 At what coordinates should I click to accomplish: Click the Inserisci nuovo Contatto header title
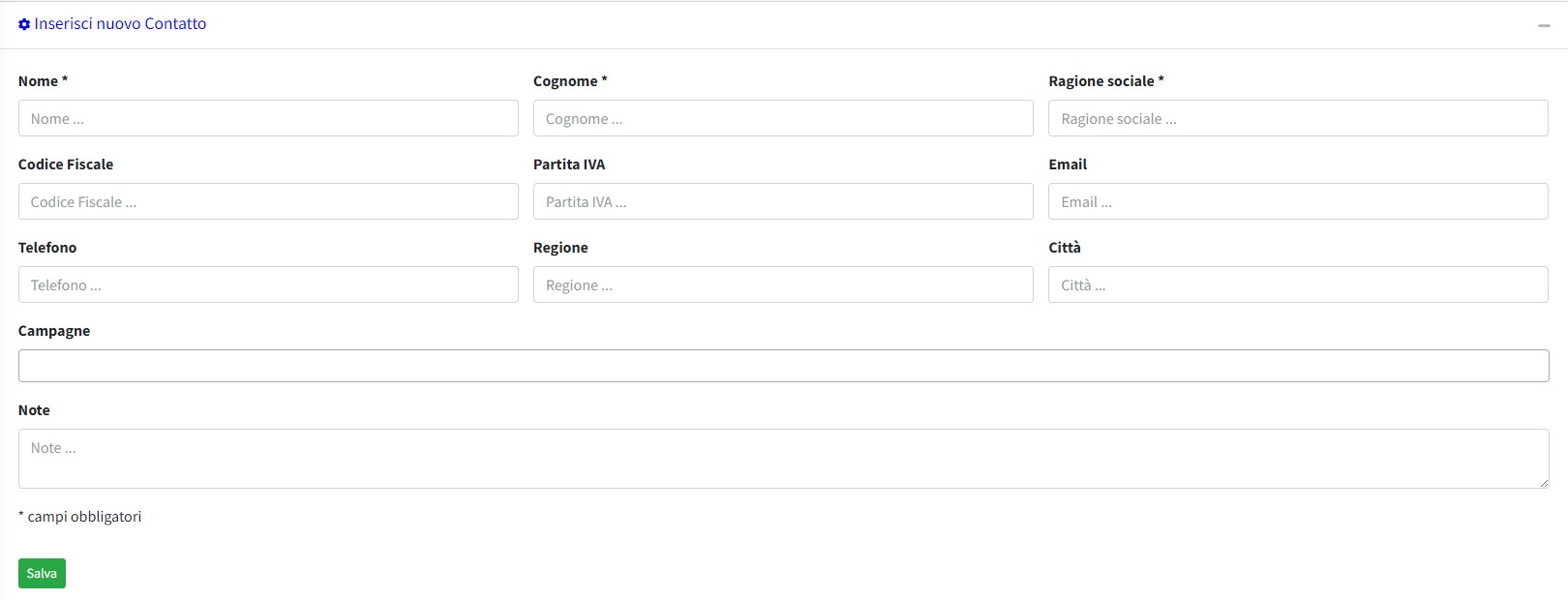coord(120,24)
